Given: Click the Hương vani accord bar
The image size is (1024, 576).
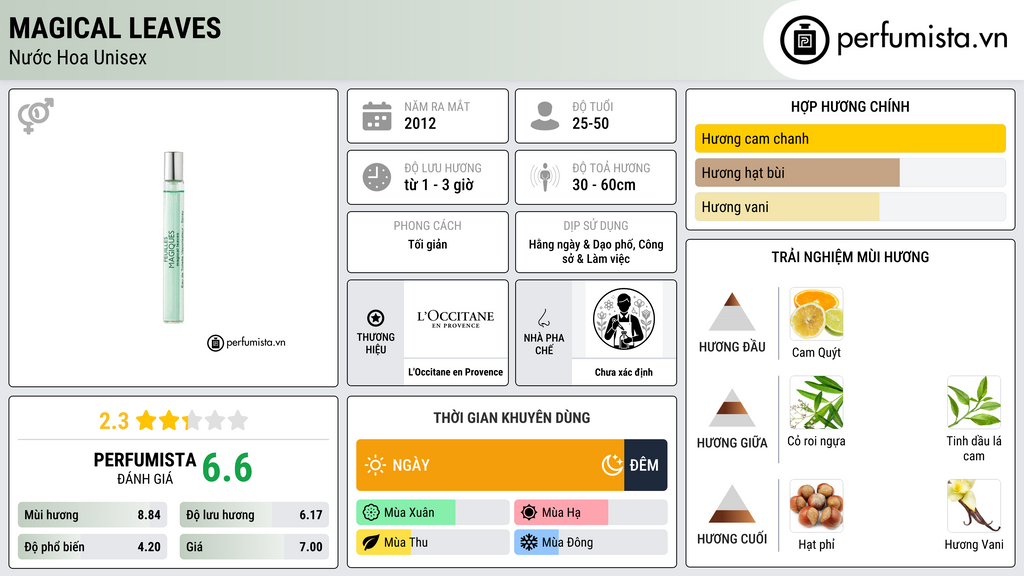Looking at the screenshot, I should click(x=850, y=206).
